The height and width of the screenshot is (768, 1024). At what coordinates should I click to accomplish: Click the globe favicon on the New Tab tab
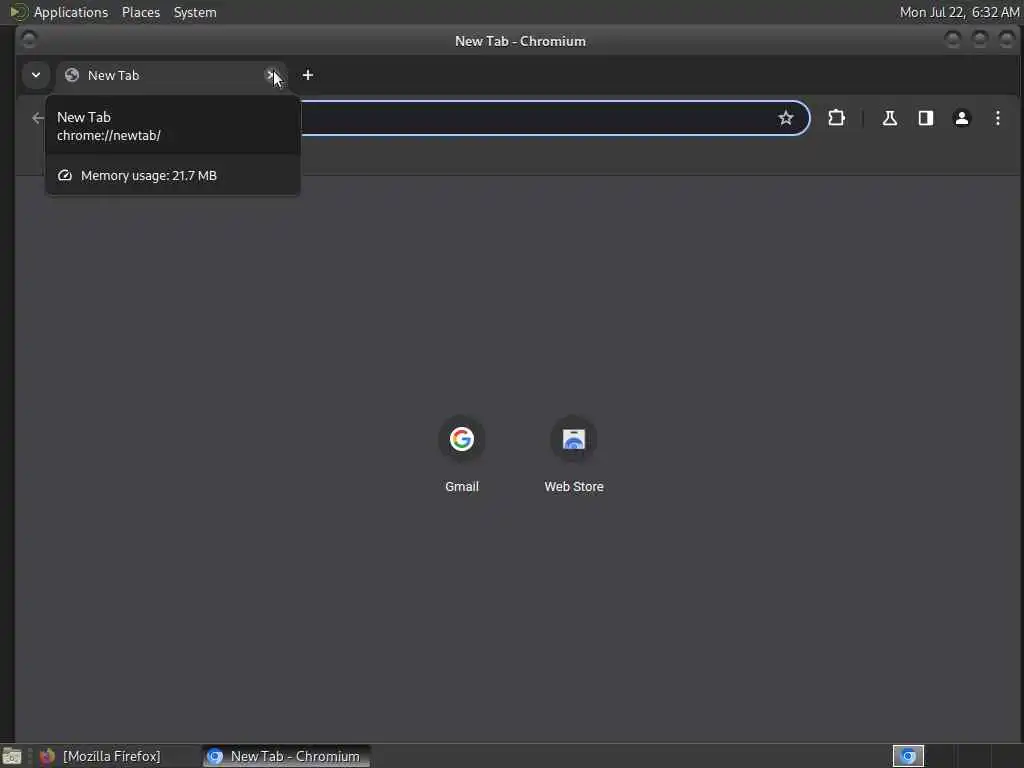tap(72, 75)
